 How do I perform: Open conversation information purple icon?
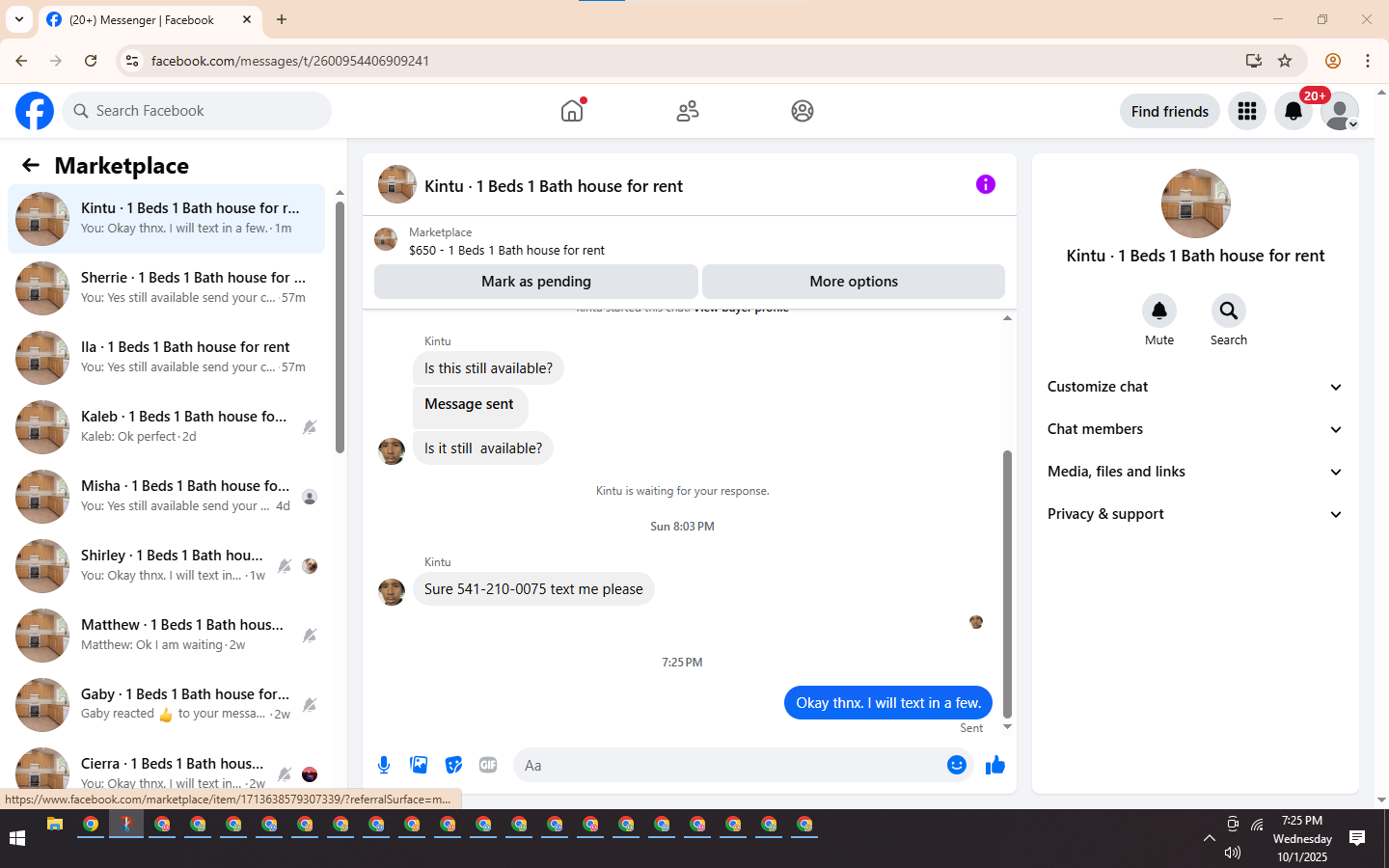(986, 184)
